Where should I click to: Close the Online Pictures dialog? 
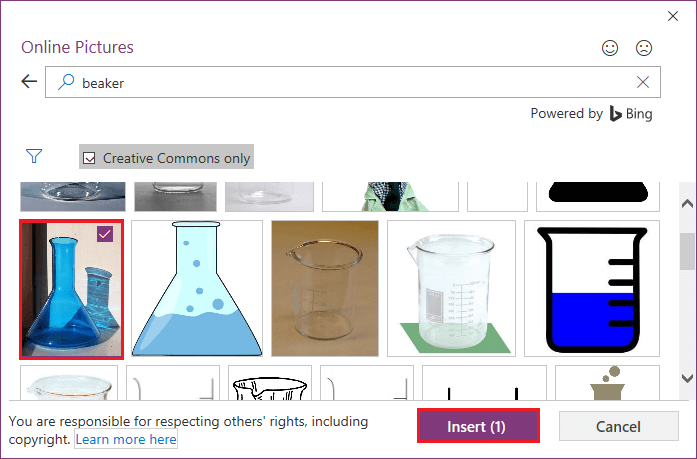[673, 16]
